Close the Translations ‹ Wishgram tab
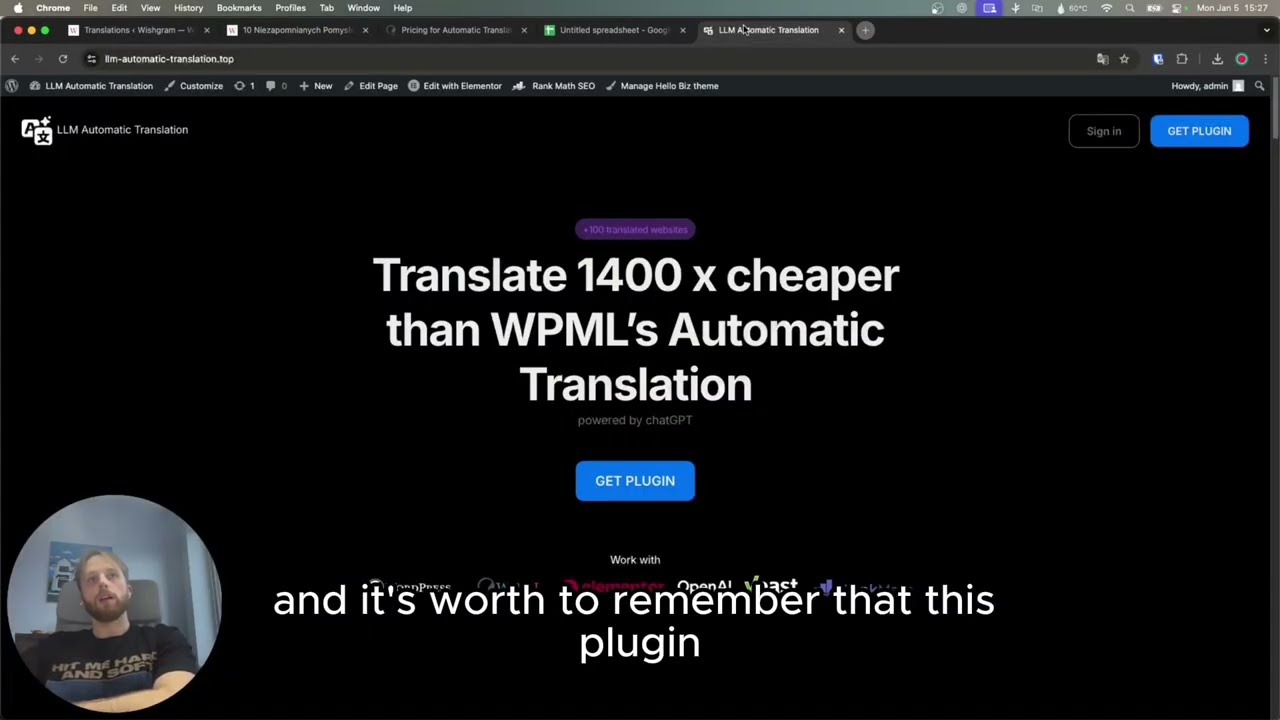This screenshot has height=720, width=1280. pos(207,30)
